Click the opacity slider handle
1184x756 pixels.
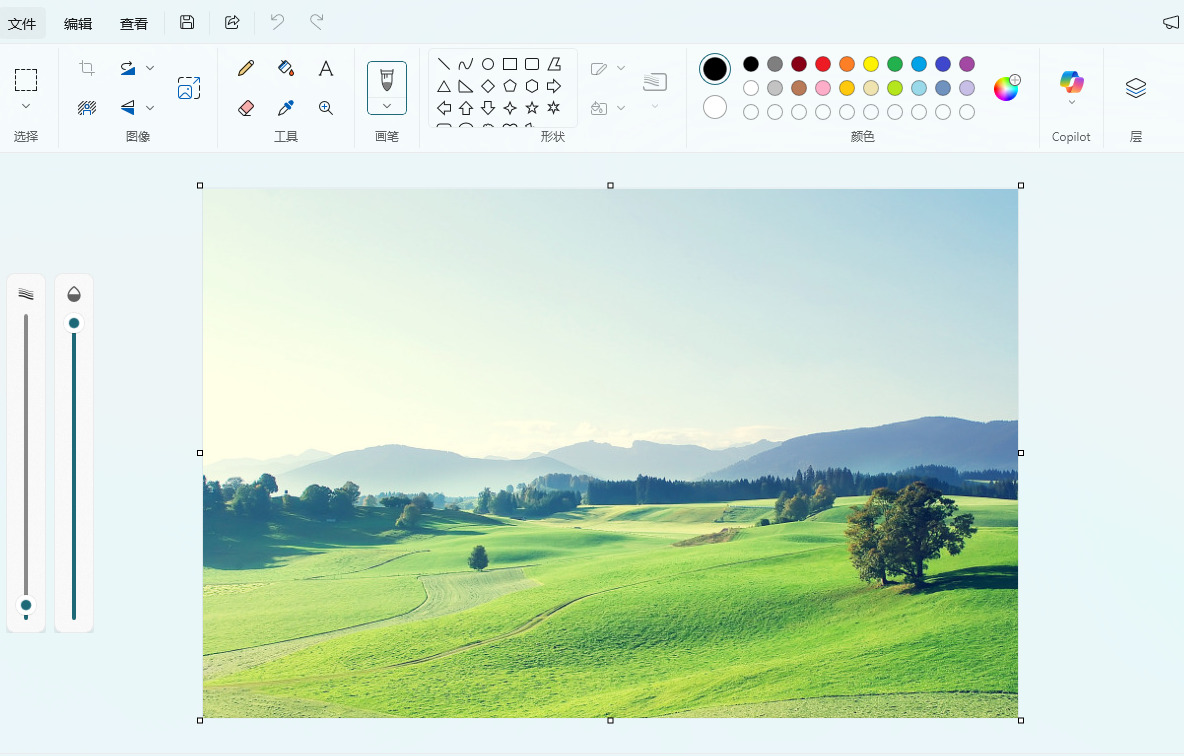point(74,323)
